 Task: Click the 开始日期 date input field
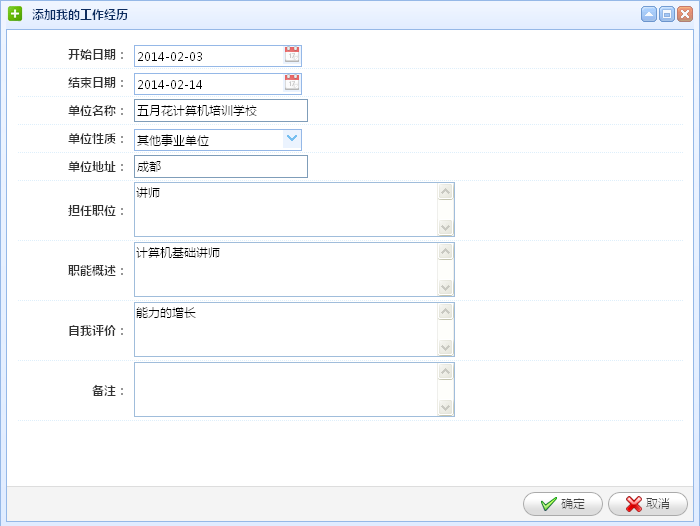pos(209,56)
